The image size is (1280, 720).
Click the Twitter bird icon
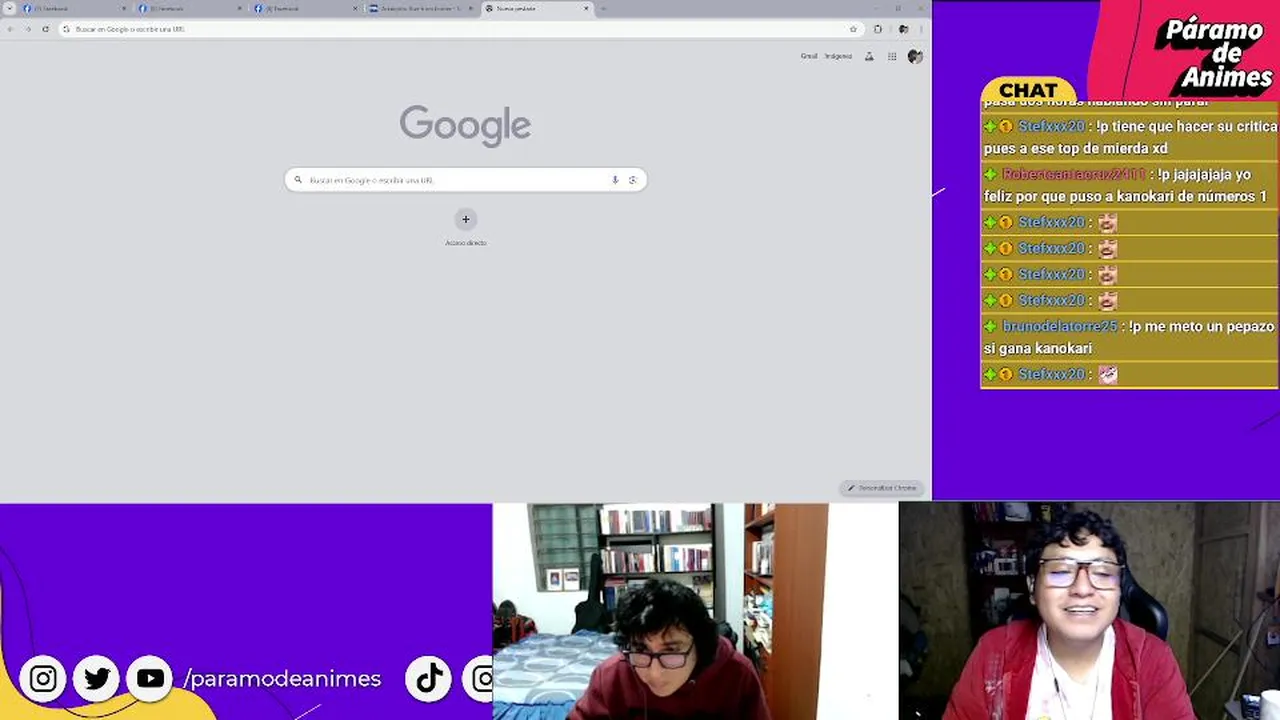pos(97,679)
